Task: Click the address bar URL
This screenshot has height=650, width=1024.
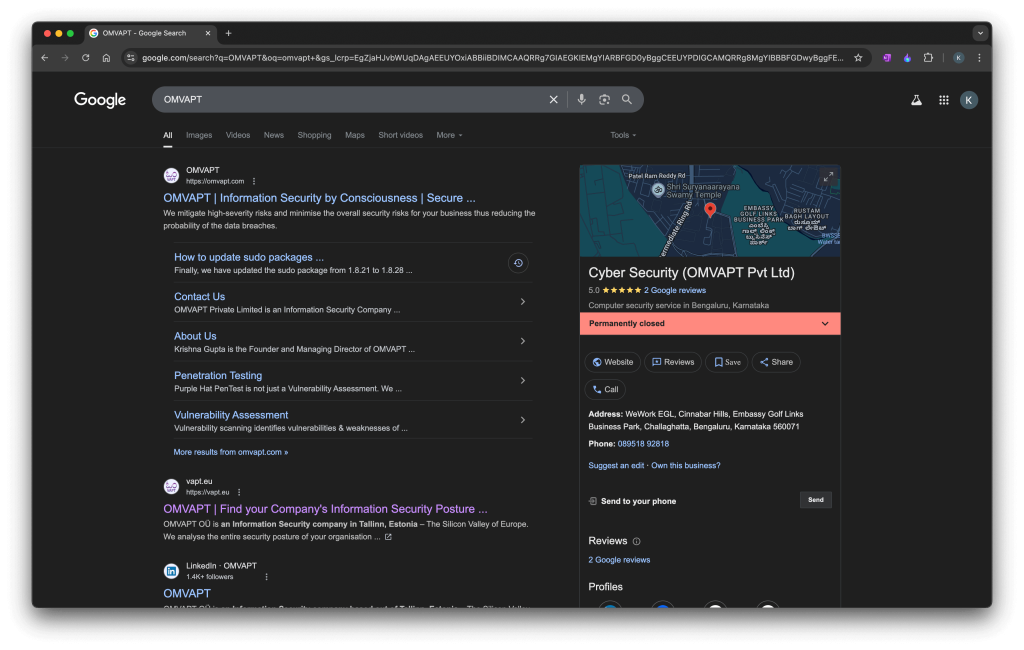Action: coord(492,57)
